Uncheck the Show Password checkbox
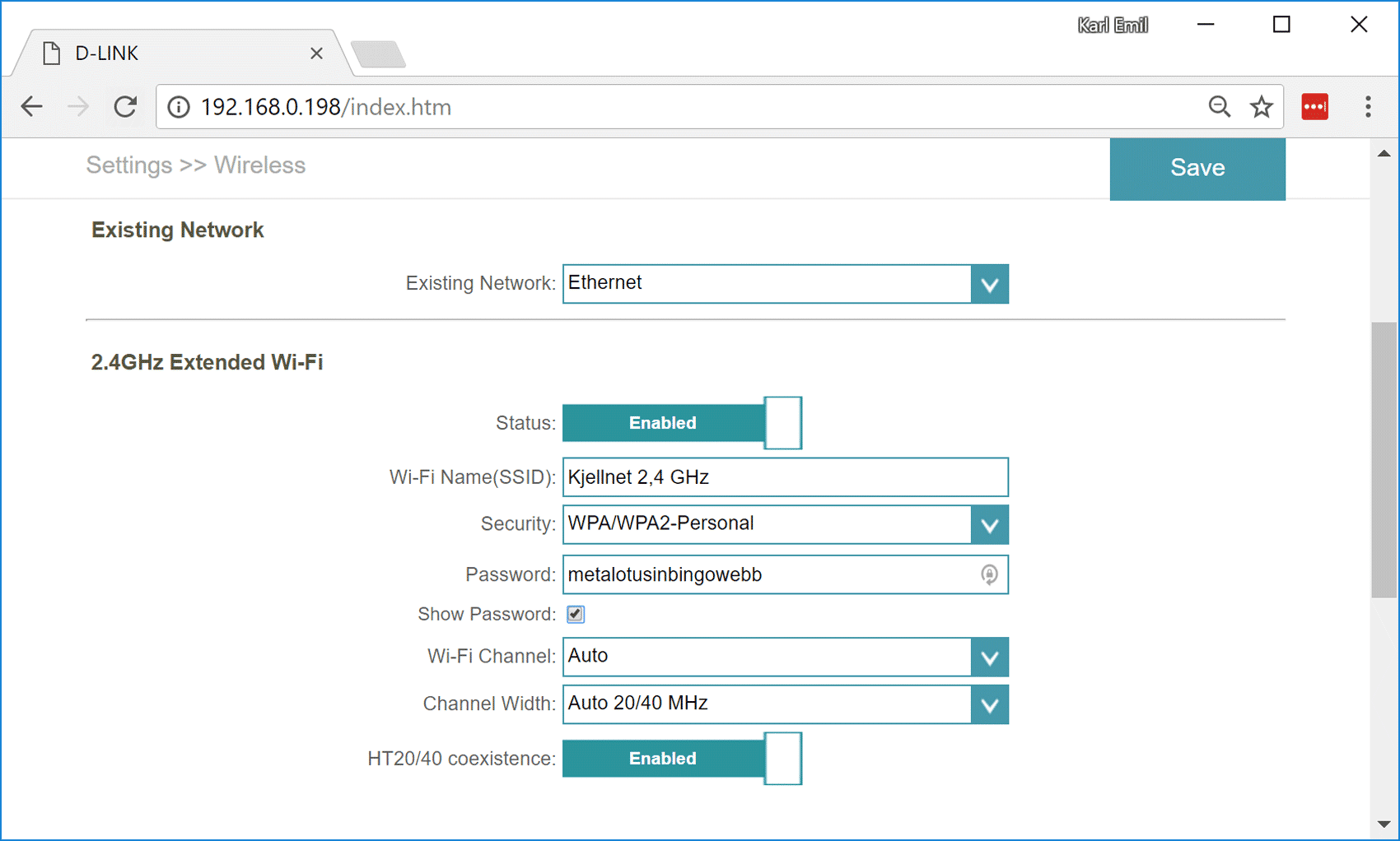 pyautogui.click(x=576, y=614)
